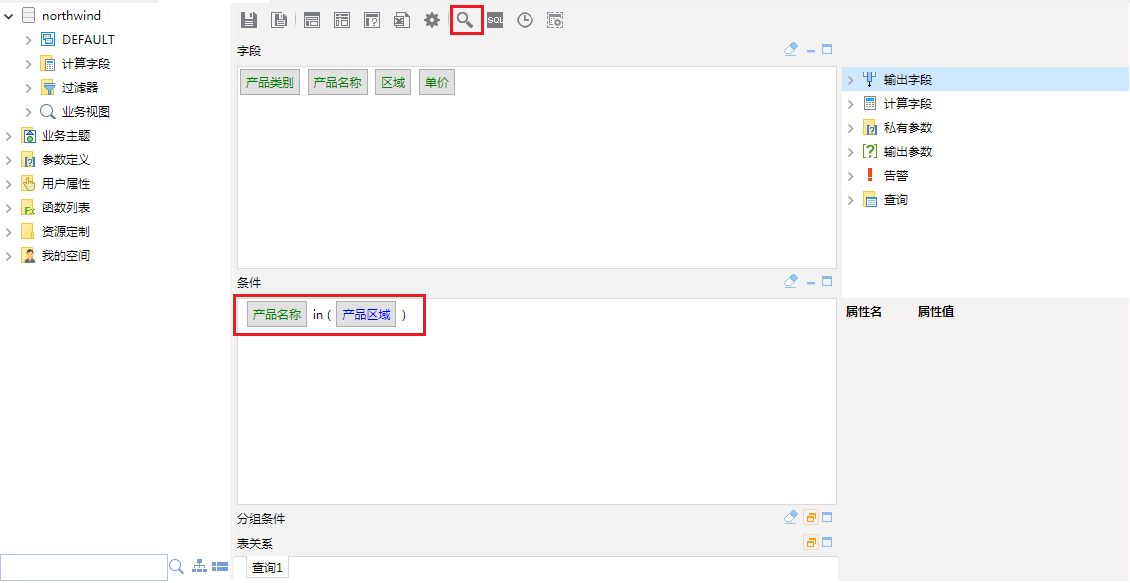This screenshot has height=583, width=1130.
Task: Expand 查询 in the right panel
Action: click(x=850, y=200)
